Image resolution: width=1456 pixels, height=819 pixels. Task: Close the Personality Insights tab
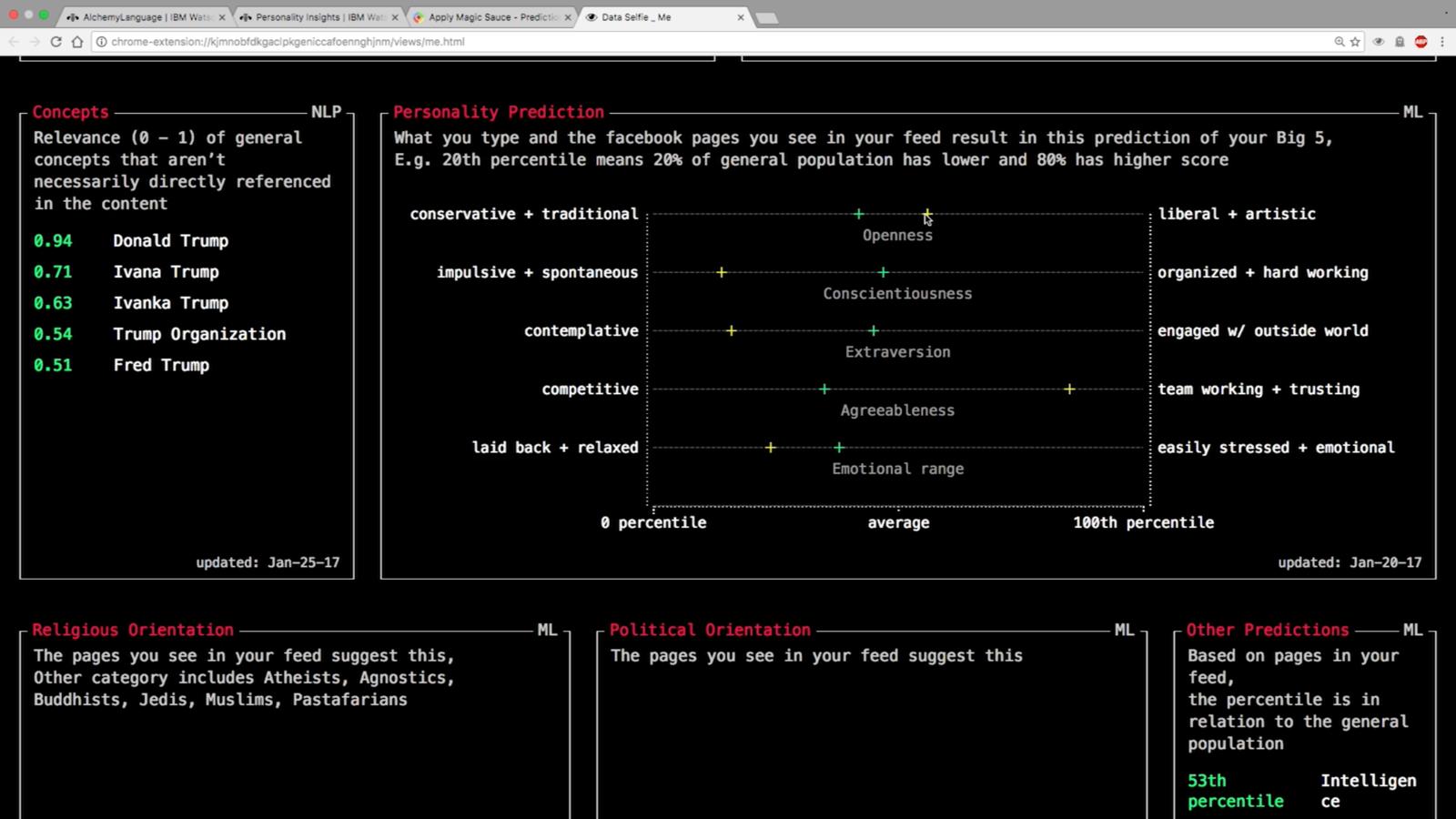[395, 17]
